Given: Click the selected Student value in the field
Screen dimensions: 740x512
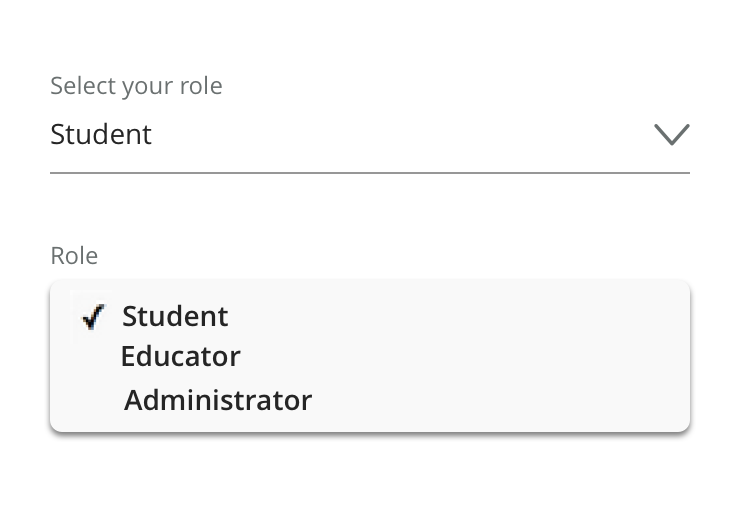Looking at the screenshot, I should [101, 134].
